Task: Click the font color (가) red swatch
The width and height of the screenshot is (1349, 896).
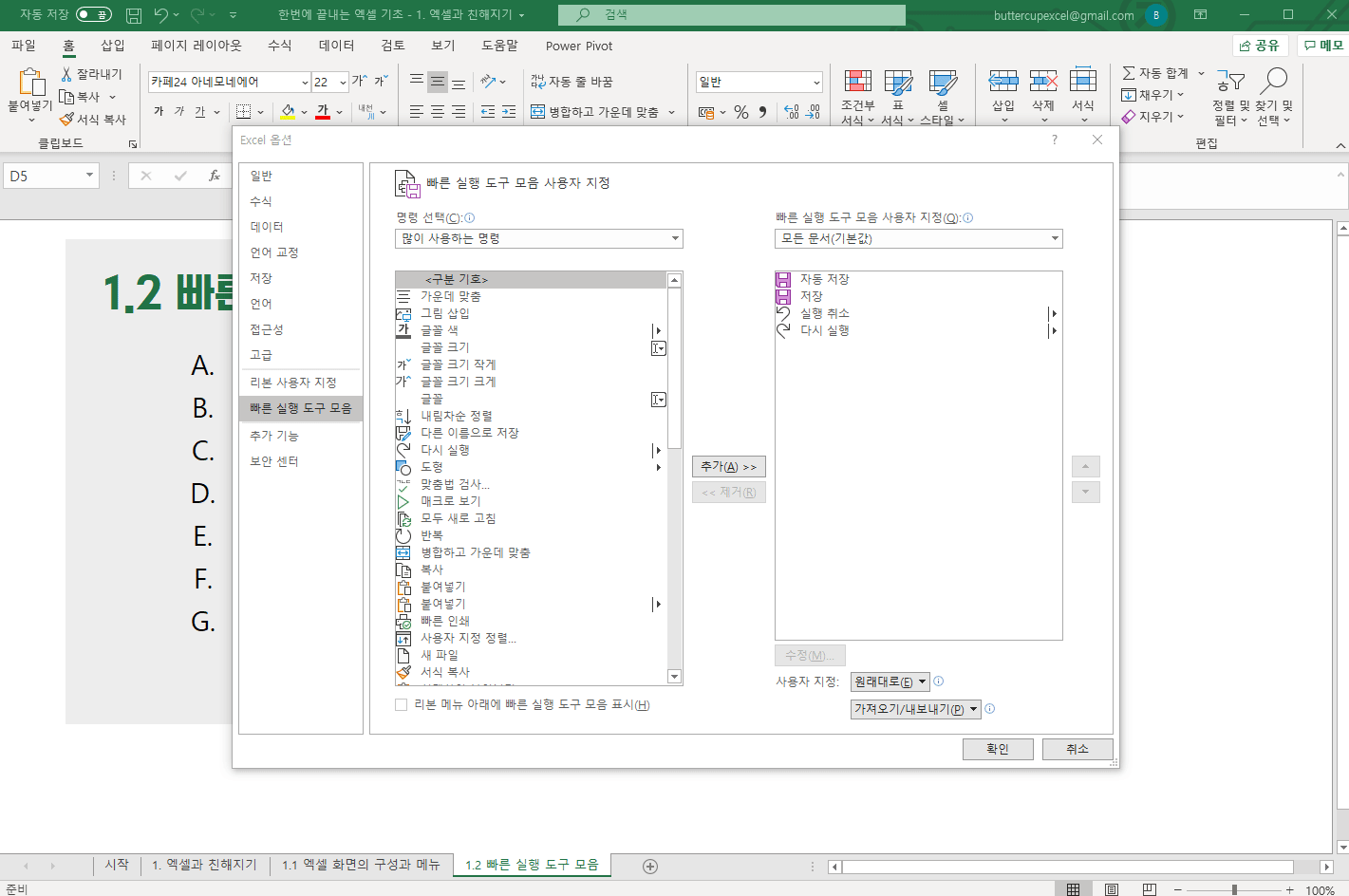Action: point(323,112)
